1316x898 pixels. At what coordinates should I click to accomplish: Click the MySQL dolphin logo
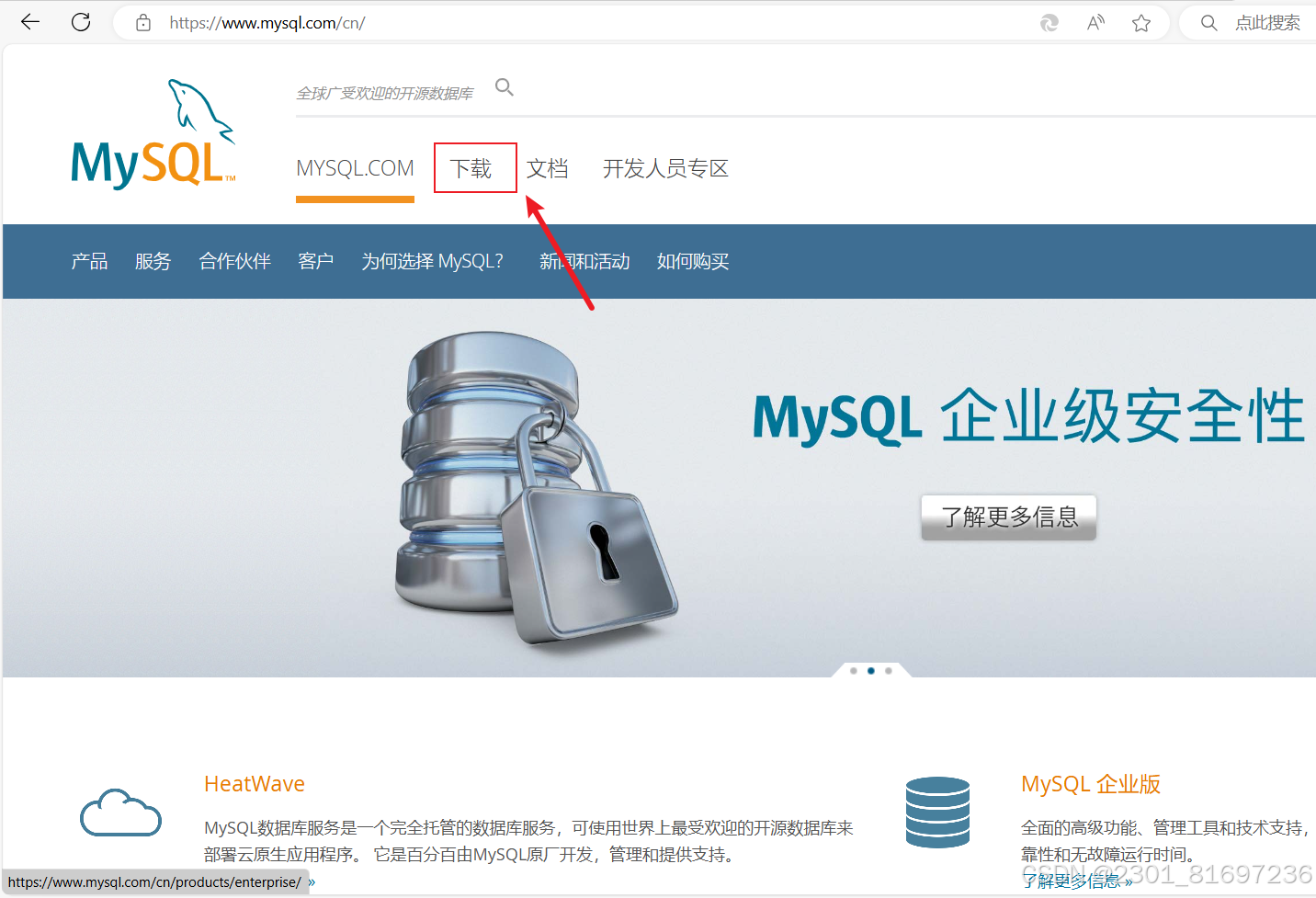coord(152,129)
